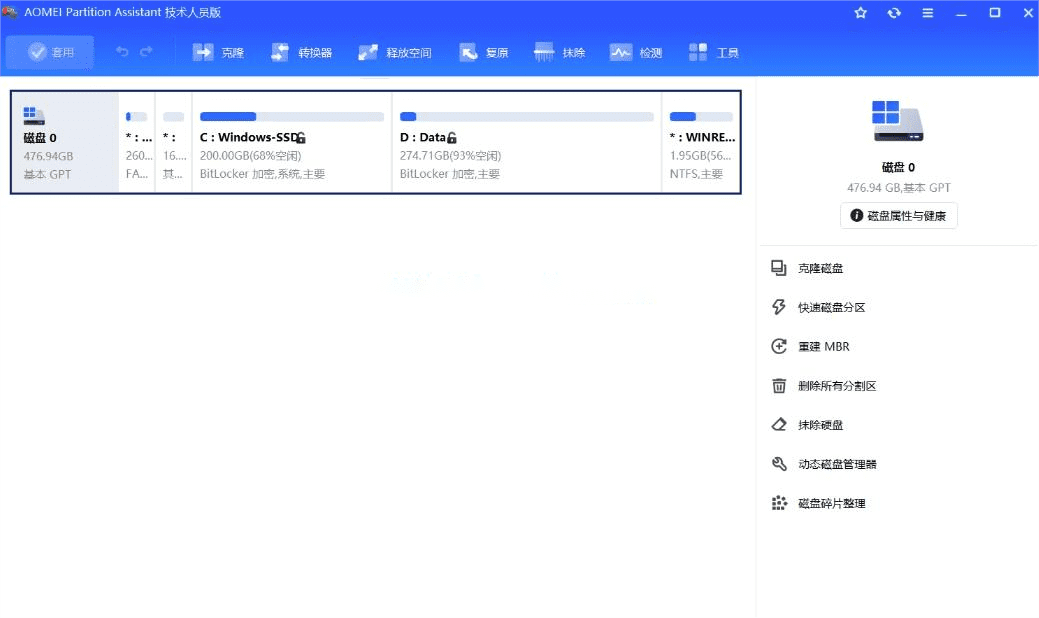Click the usage bar of the D partition
Viewport: 1039px width, 618px height.
click(527, 117)
